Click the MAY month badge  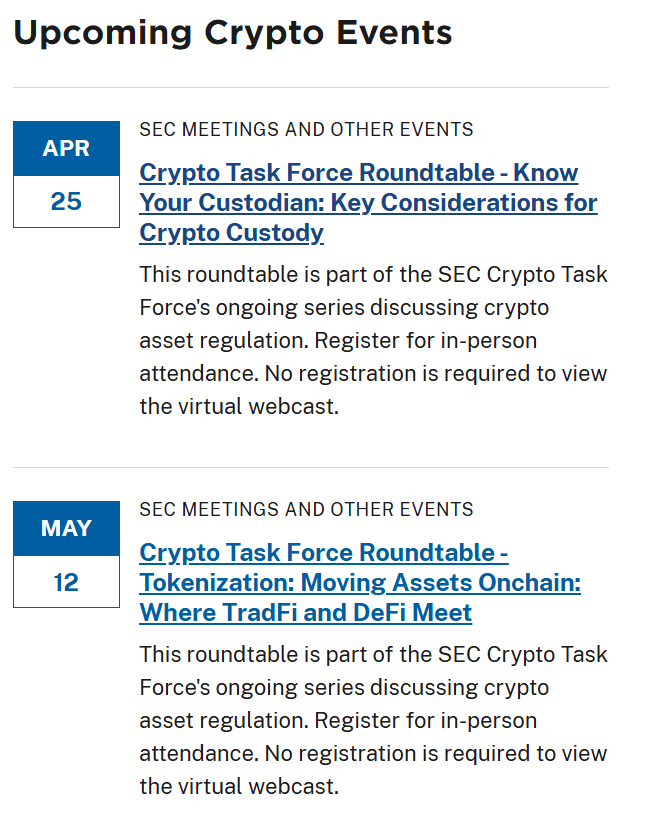[x=66, y=529]
